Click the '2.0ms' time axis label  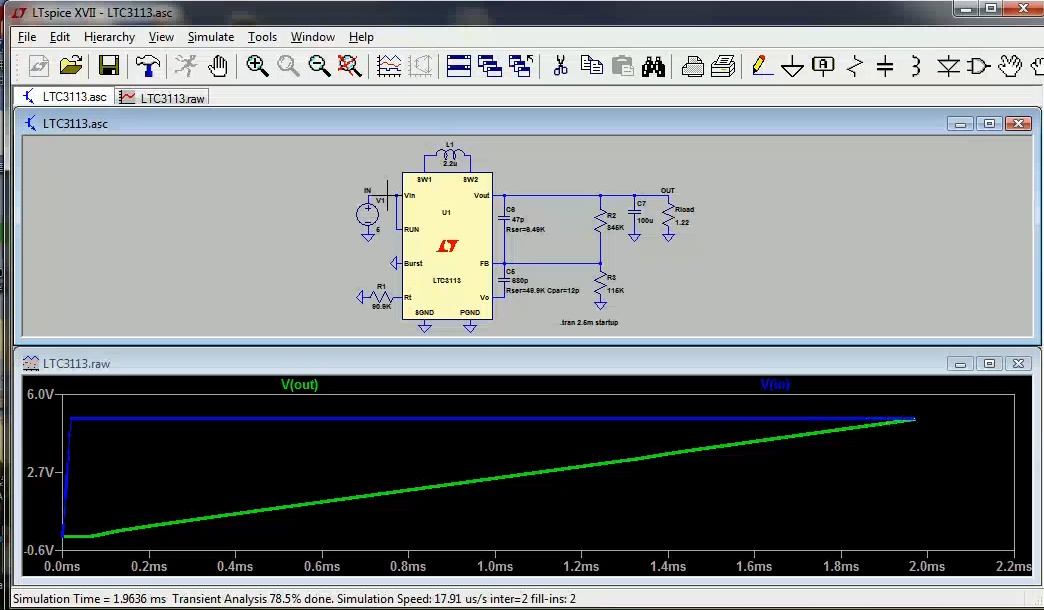click(927, 567)
